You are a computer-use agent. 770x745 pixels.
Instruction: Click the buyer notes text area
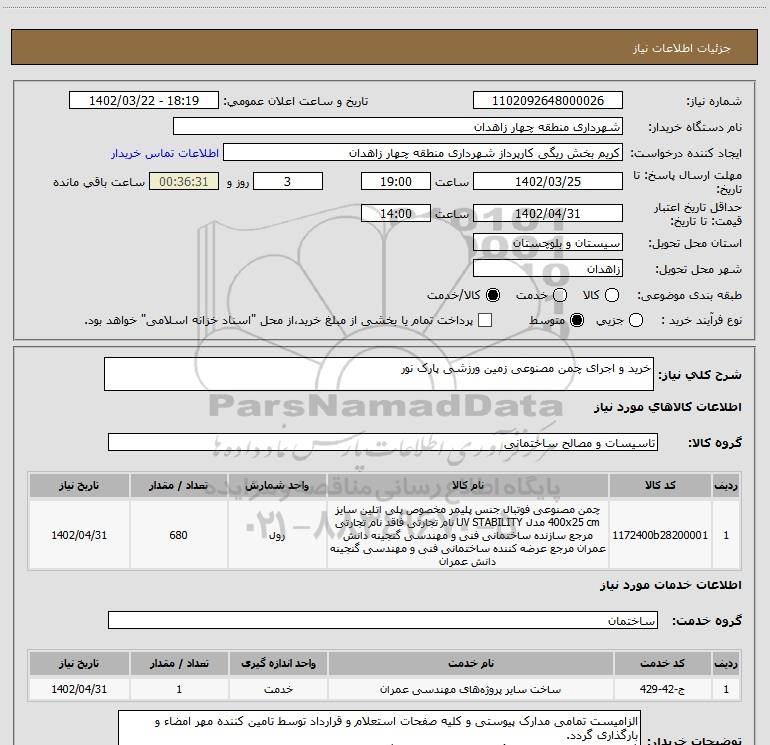tap(380, 728)
